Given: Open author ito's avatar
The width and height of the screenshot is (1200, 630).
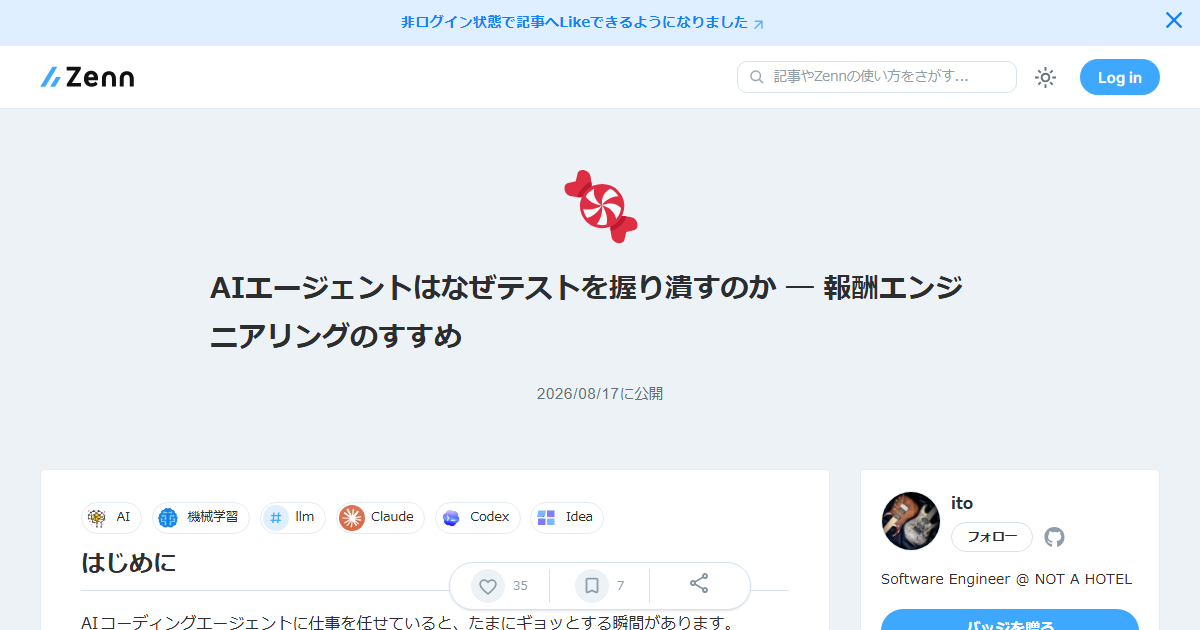Looking at the screenshot, I should (911, 521).
